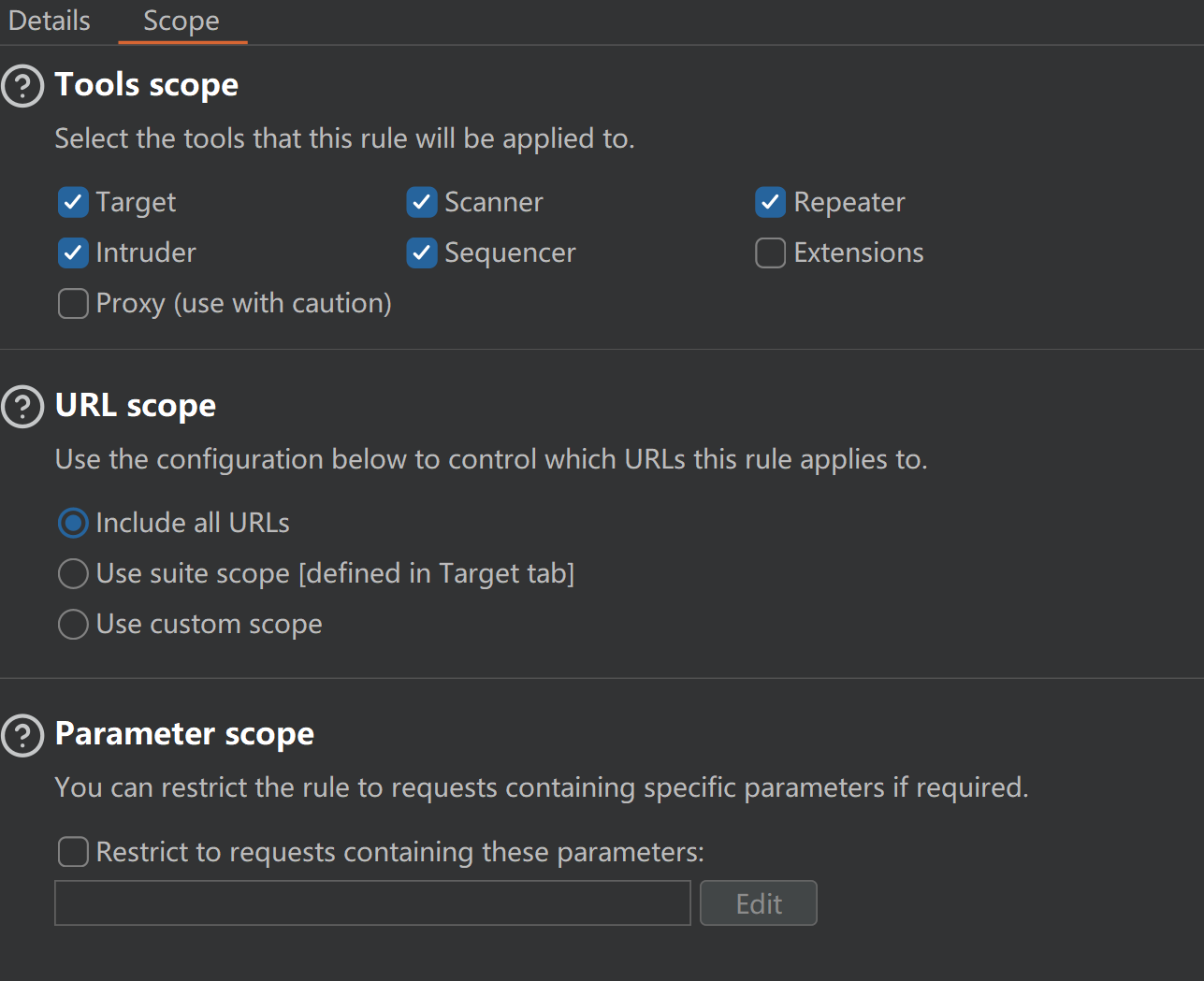Click the Use suite scope label text

point(335,573)
